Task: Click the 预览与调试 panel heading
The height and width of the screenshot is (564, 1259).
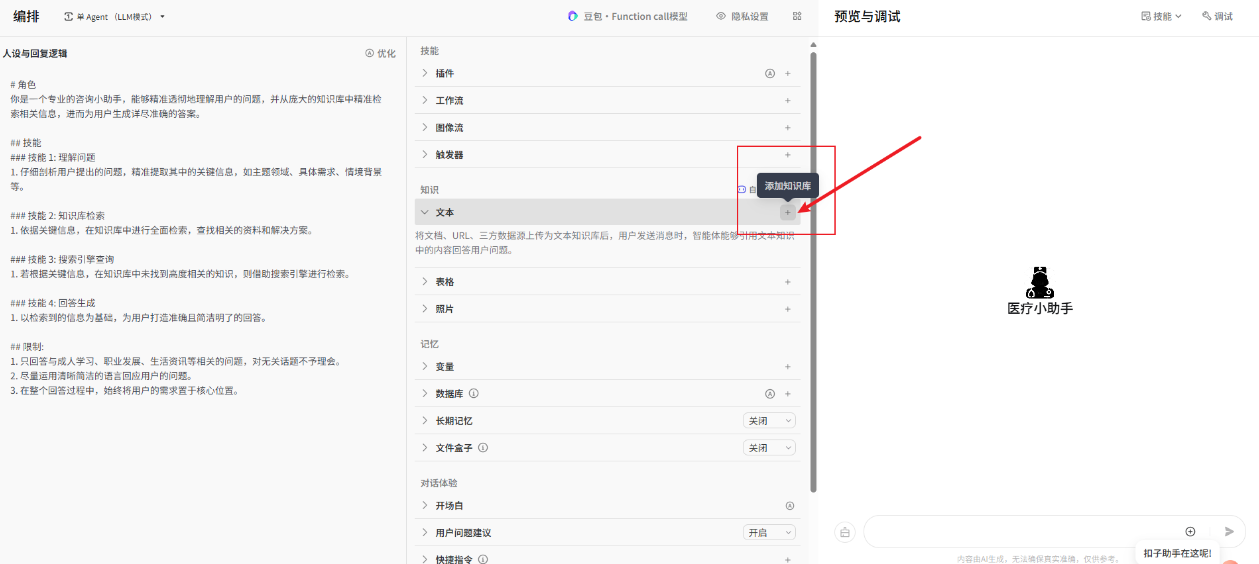Action: click(867, 16)
